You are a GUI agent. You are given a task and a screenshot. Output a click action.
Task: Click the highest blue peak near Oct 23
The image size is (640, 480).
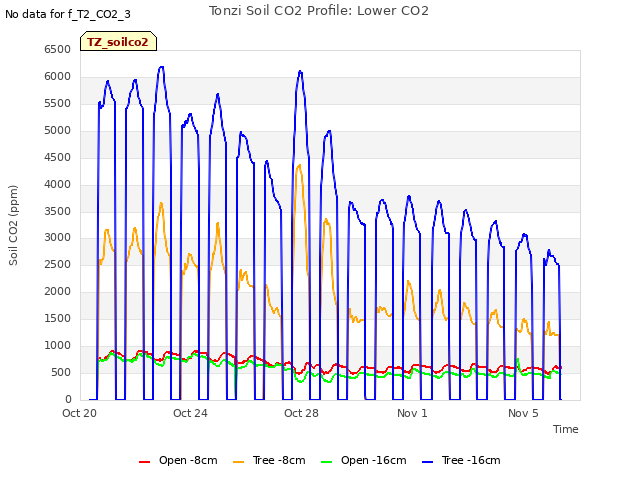(x=162, y=67)
